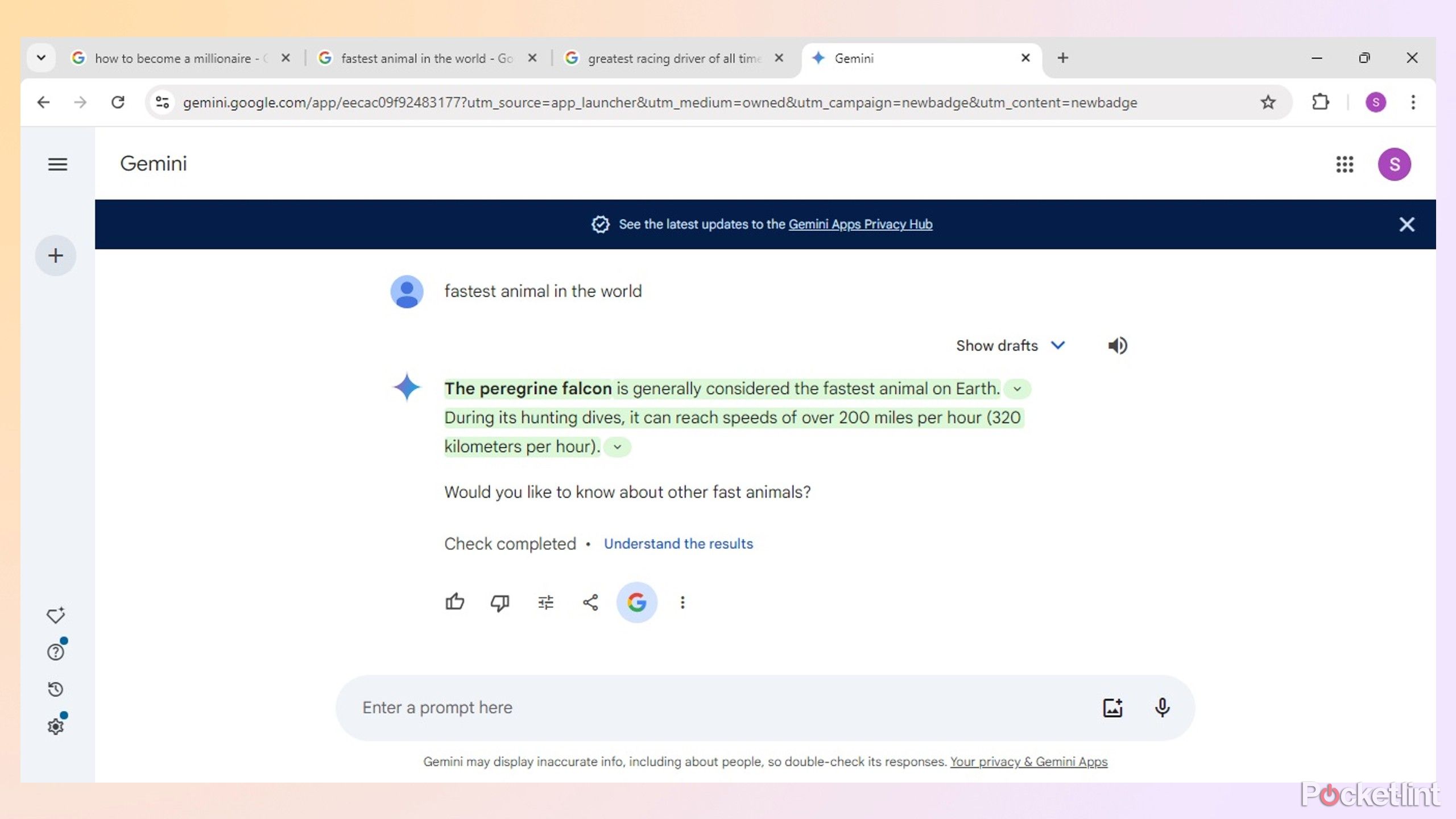Select the Gemini browser tab
The height and width of the screenshot is (819, 1456).
pyautogui.click(x=921, y=58)
